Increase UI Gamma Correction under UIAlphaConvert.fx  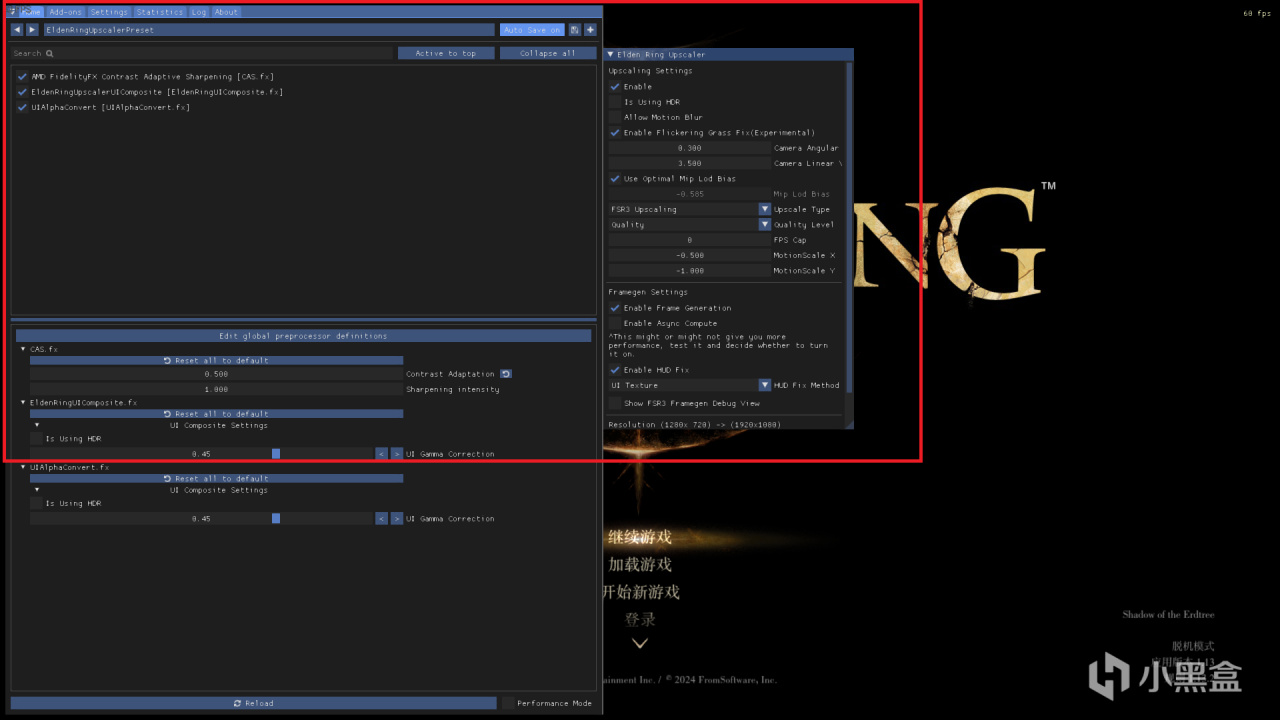397,519
